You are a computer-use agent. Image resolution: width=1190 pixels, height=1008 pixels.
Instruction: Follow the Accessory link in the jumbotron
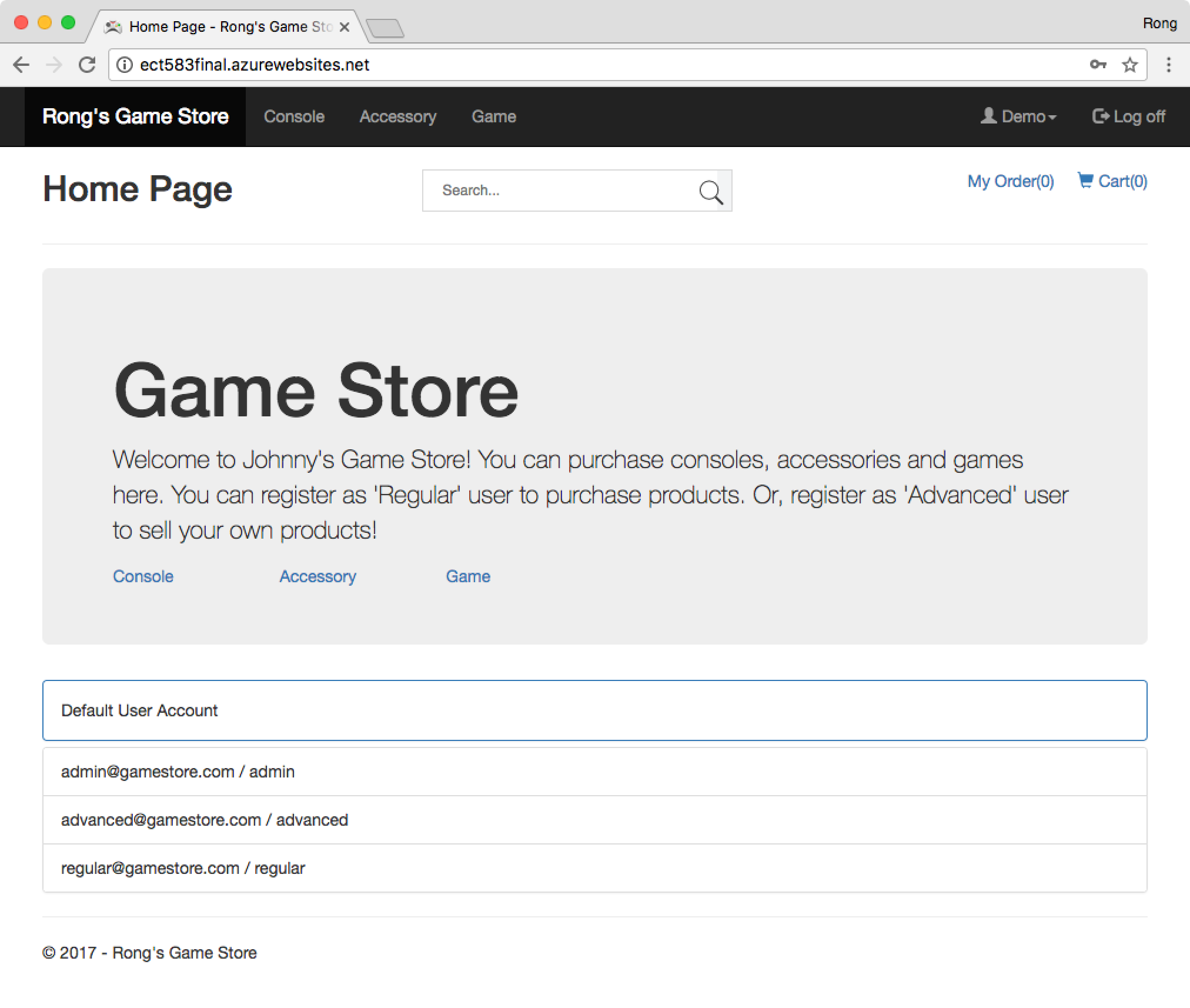[317, 576]
